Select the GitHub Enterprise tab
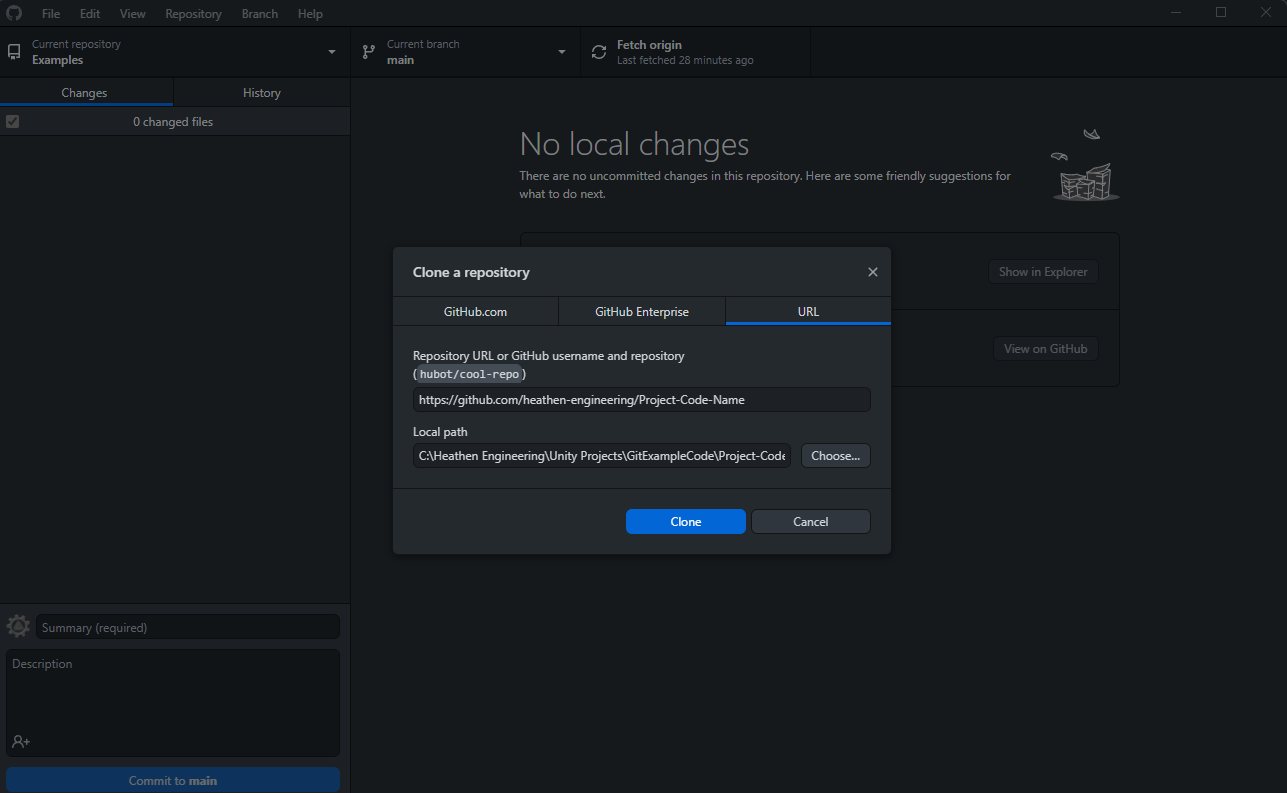Viewport: 1287px width, 793px height. coord(642,311)
